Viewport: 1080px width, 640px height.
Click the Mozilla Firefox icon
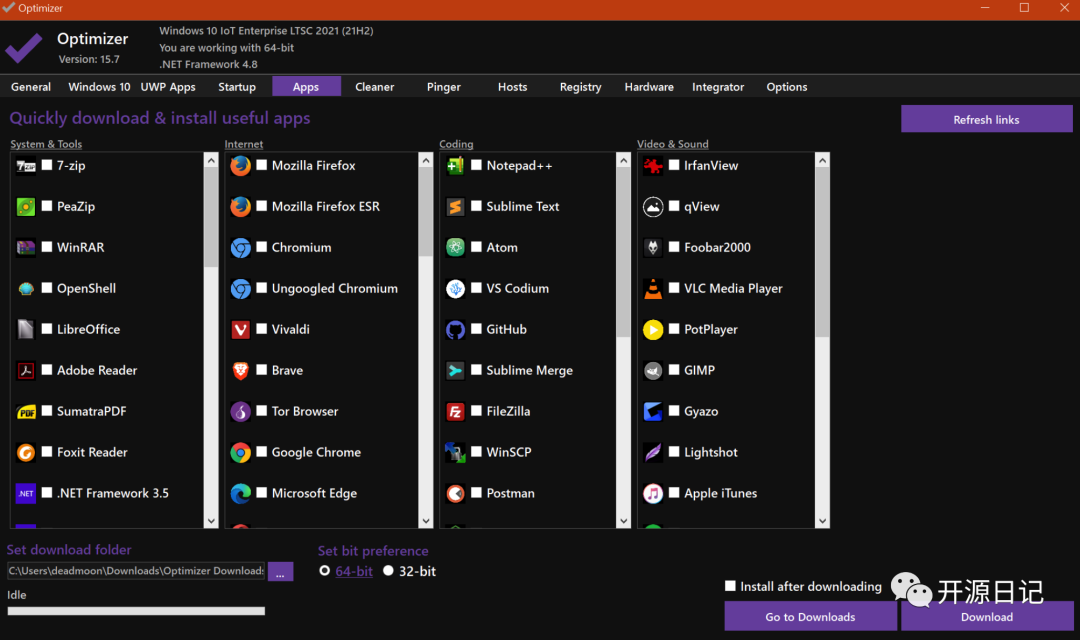[240, 165]
